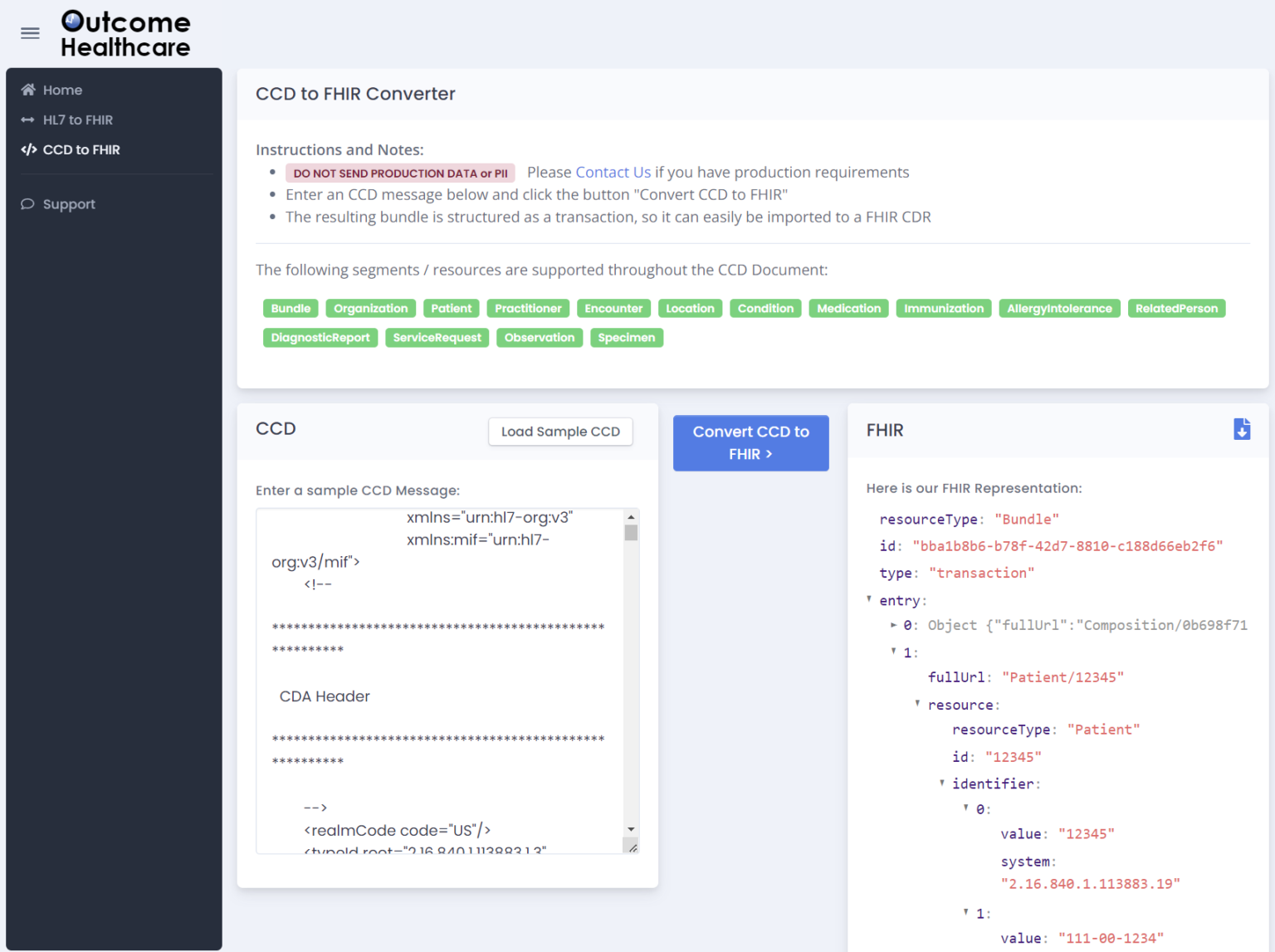Image resolution: width=1275 pixels, height=952 pixels.
Task: Click the Support chat bubble icon
Action: click(x=28, y=204)
